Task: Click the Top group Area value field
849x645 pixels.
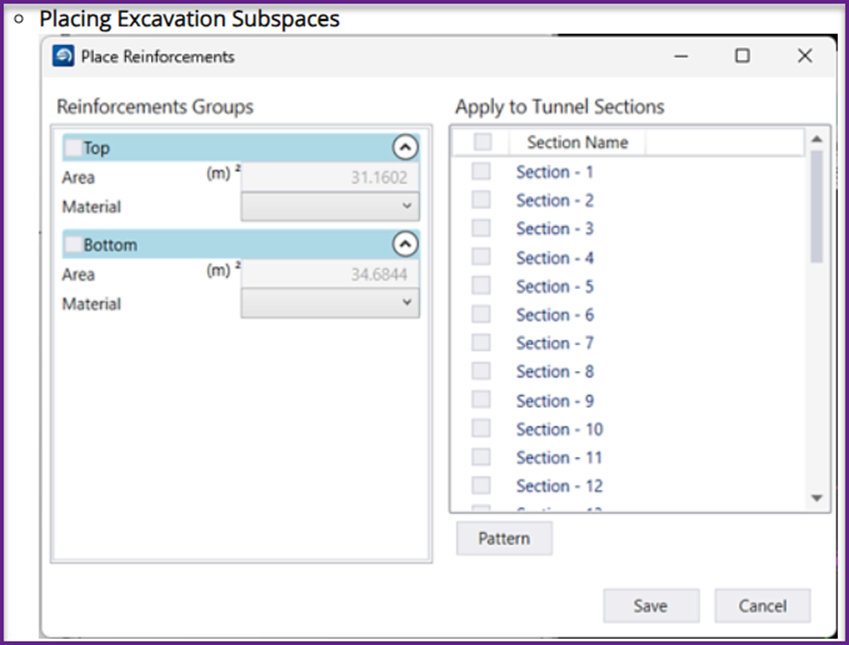Action: point(330,178)
